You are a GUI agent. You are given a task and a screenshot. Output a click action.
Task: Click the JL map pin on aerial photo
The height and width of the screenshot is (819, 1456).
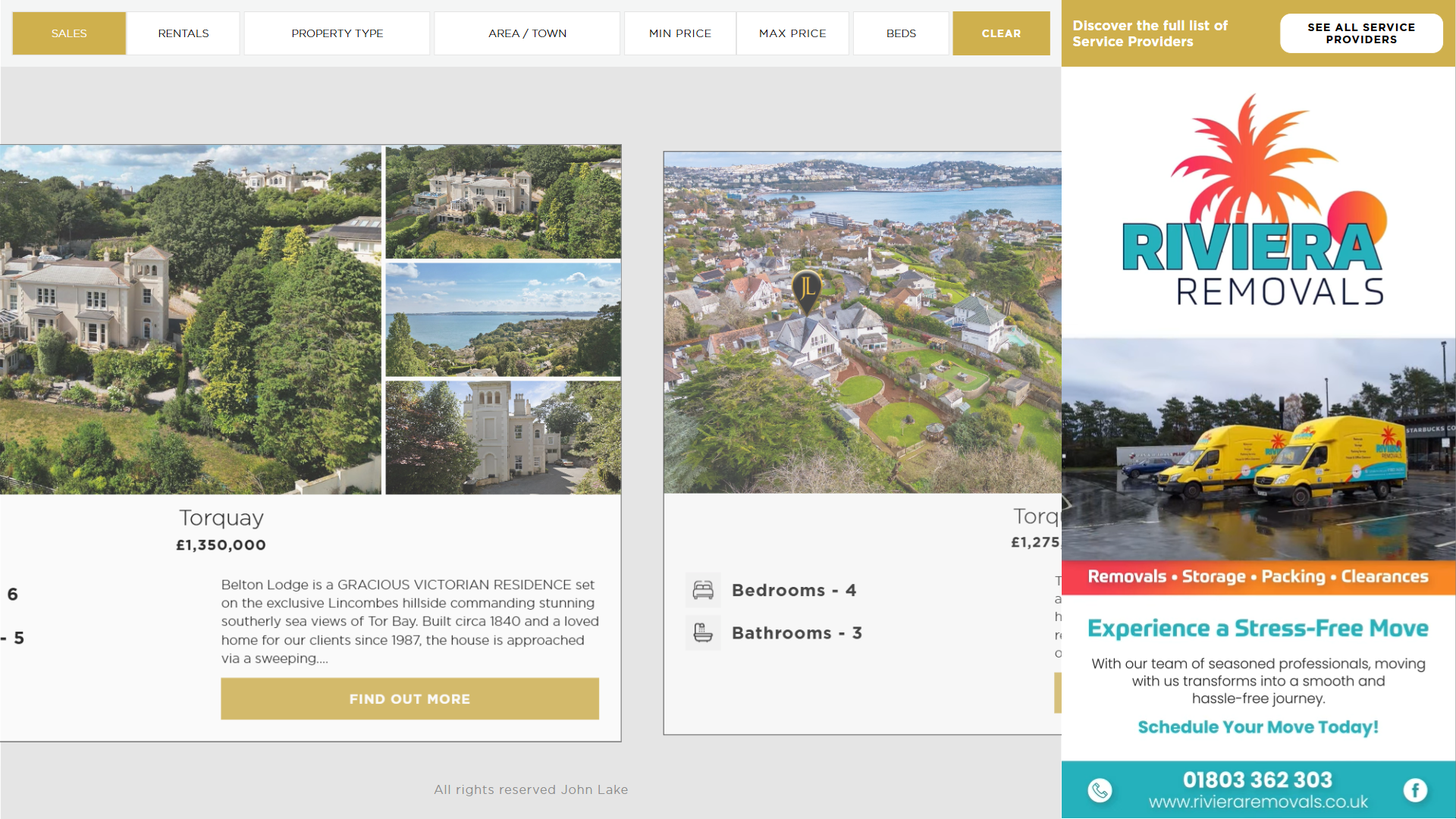807,290
